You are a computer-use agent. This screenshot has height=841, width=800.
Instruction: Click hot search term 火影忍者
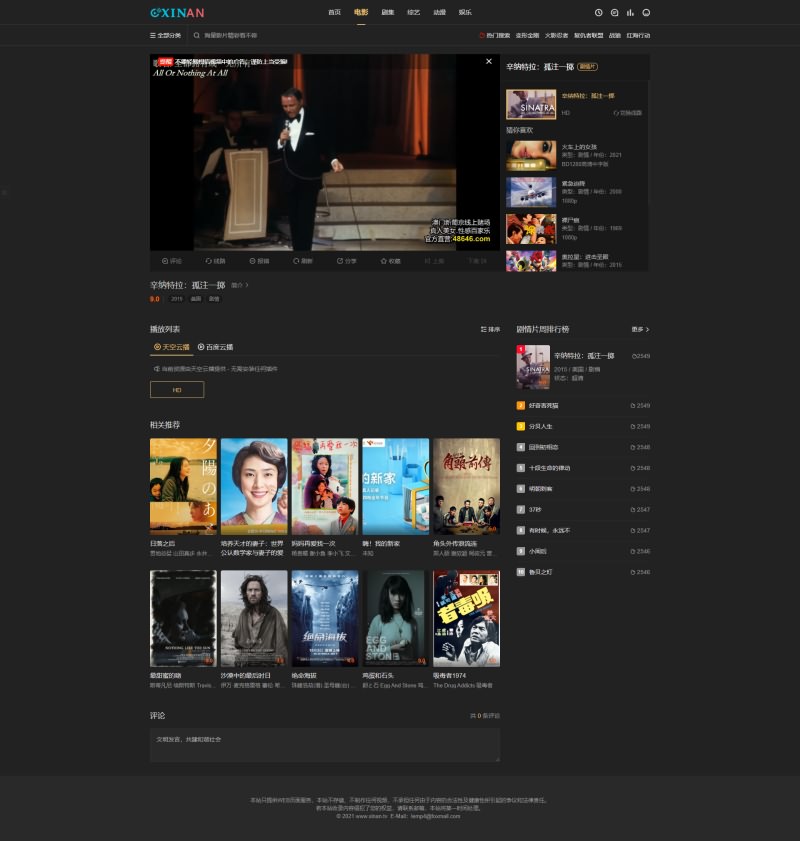click(x=556, y=35)
